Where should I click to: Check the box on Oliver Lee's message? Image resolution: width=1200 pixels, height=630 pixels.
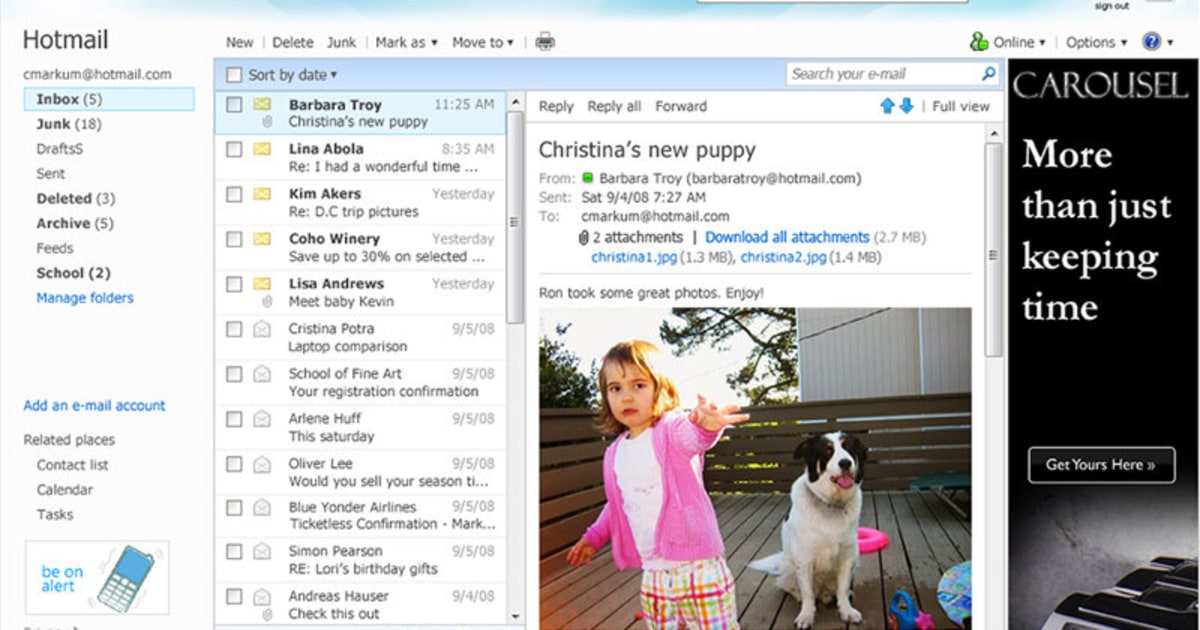click(x=234, y=464)
